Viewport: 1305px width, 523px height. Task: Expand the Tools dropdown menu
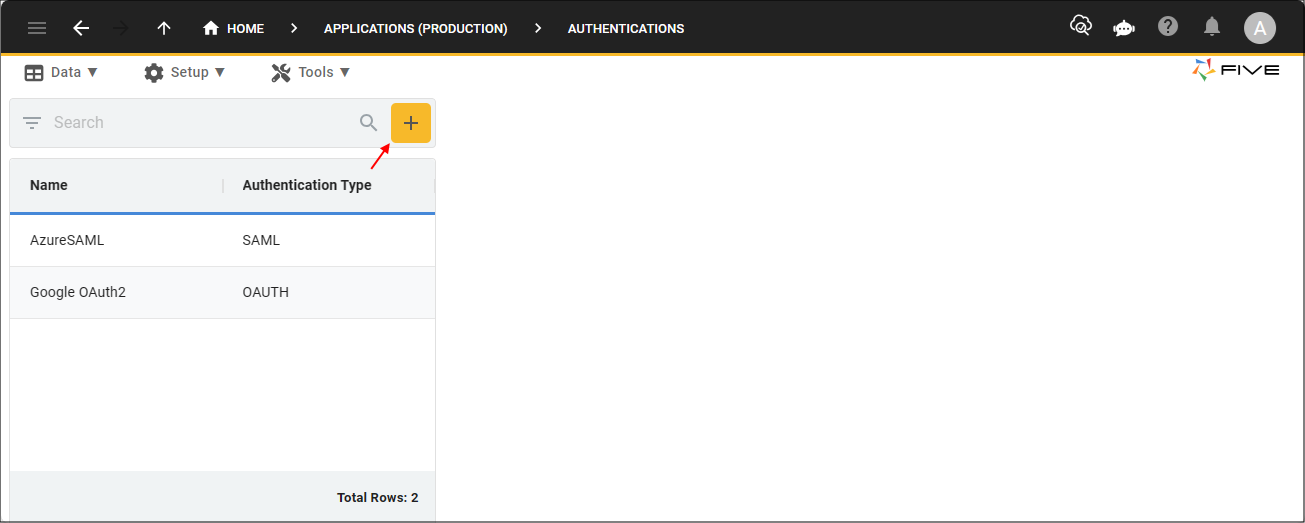point(311,72)
